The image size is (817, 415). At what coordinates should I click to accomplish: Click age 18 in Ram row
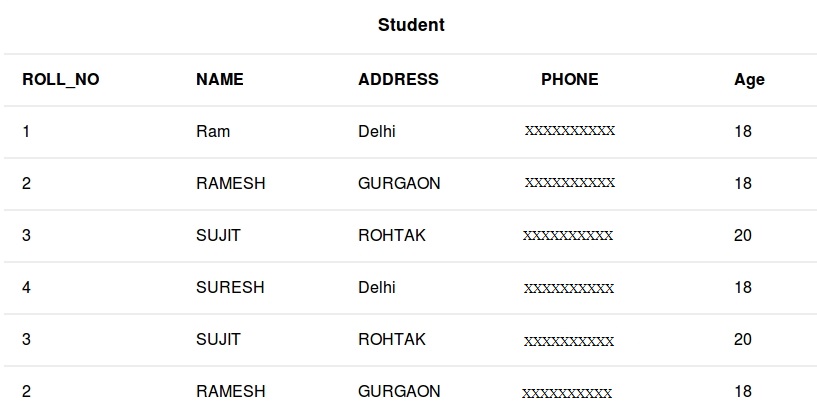tap(742, 132)
